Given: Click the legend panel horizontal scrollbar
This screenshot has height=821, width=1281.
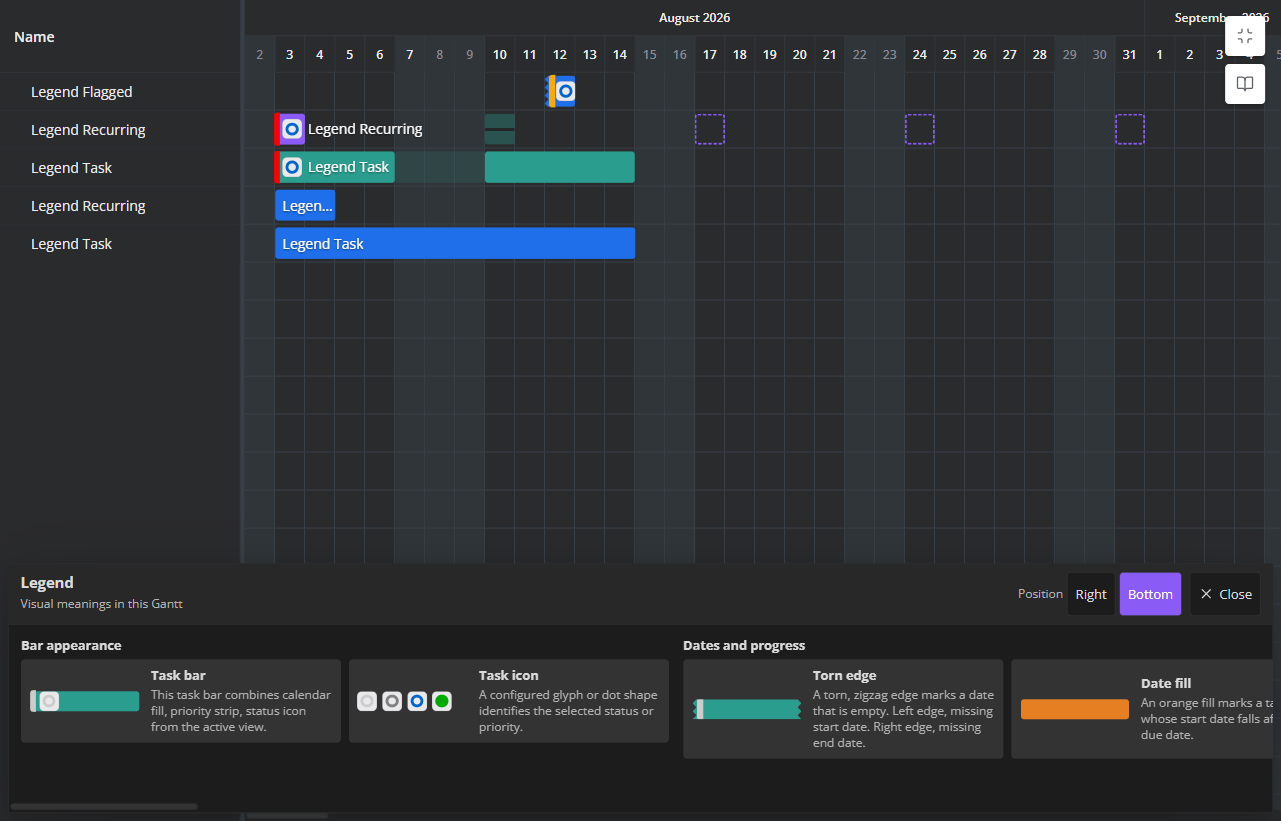Looking at the screenshot, I should (x=104, y=806).
